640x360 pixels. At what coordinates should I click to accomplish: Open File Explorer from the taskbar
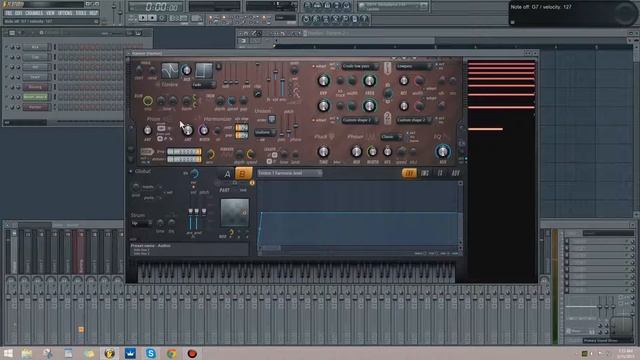[27, 353]
